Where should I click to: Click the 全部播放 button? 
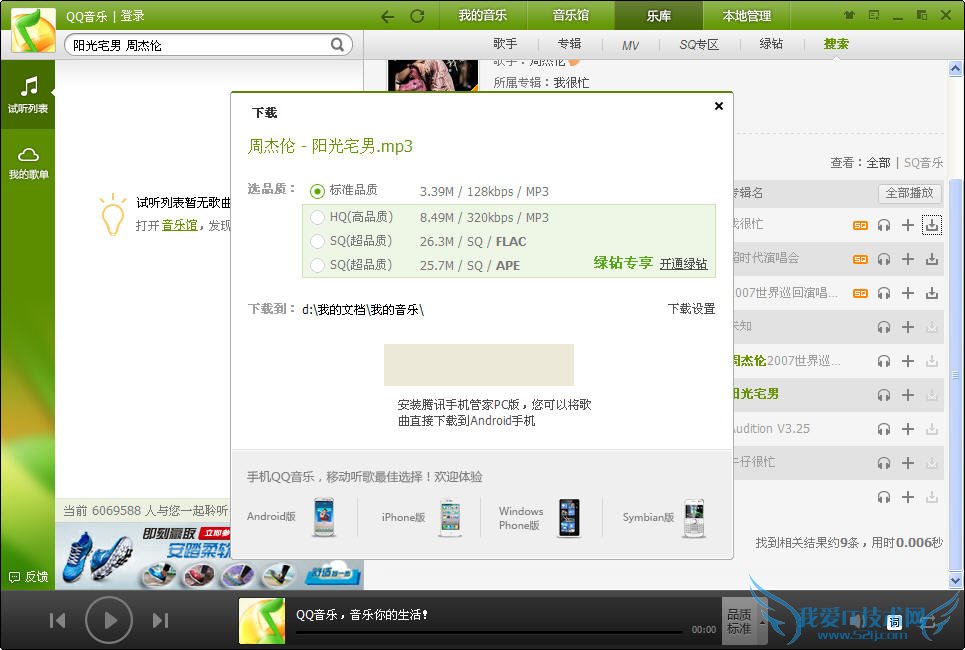[x=909, y=193]
